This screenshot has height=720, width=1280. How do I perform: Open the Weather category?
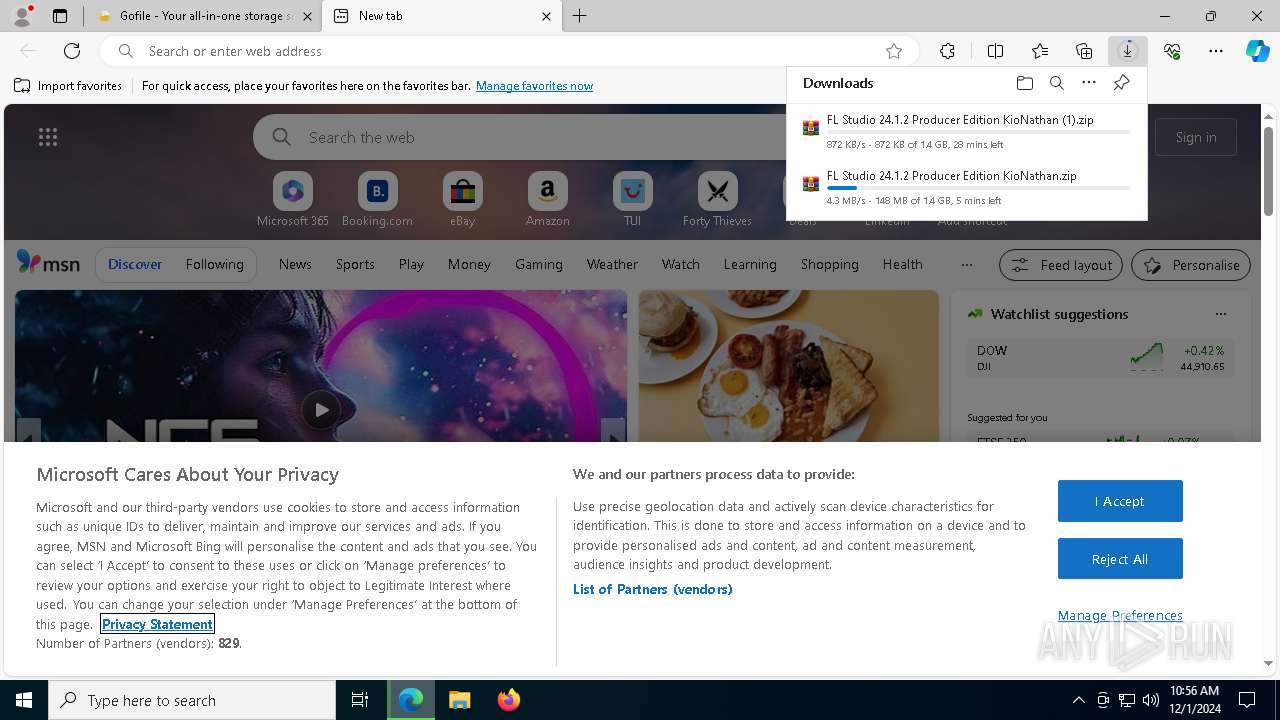pyautogui.click(x=612, y=264)
